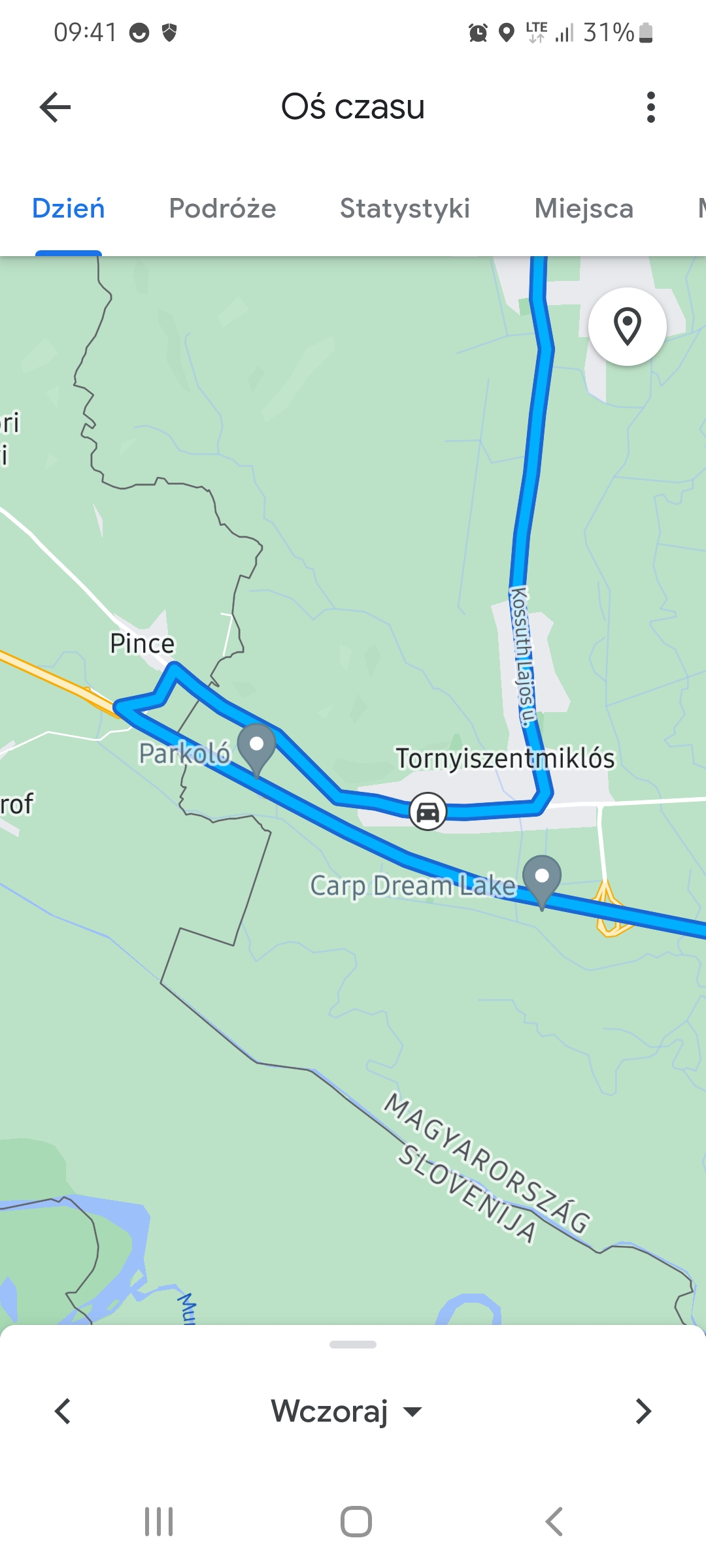Tap the Pince label on the map
This screenshot has height=1568, width=706.
coord(142,644)
